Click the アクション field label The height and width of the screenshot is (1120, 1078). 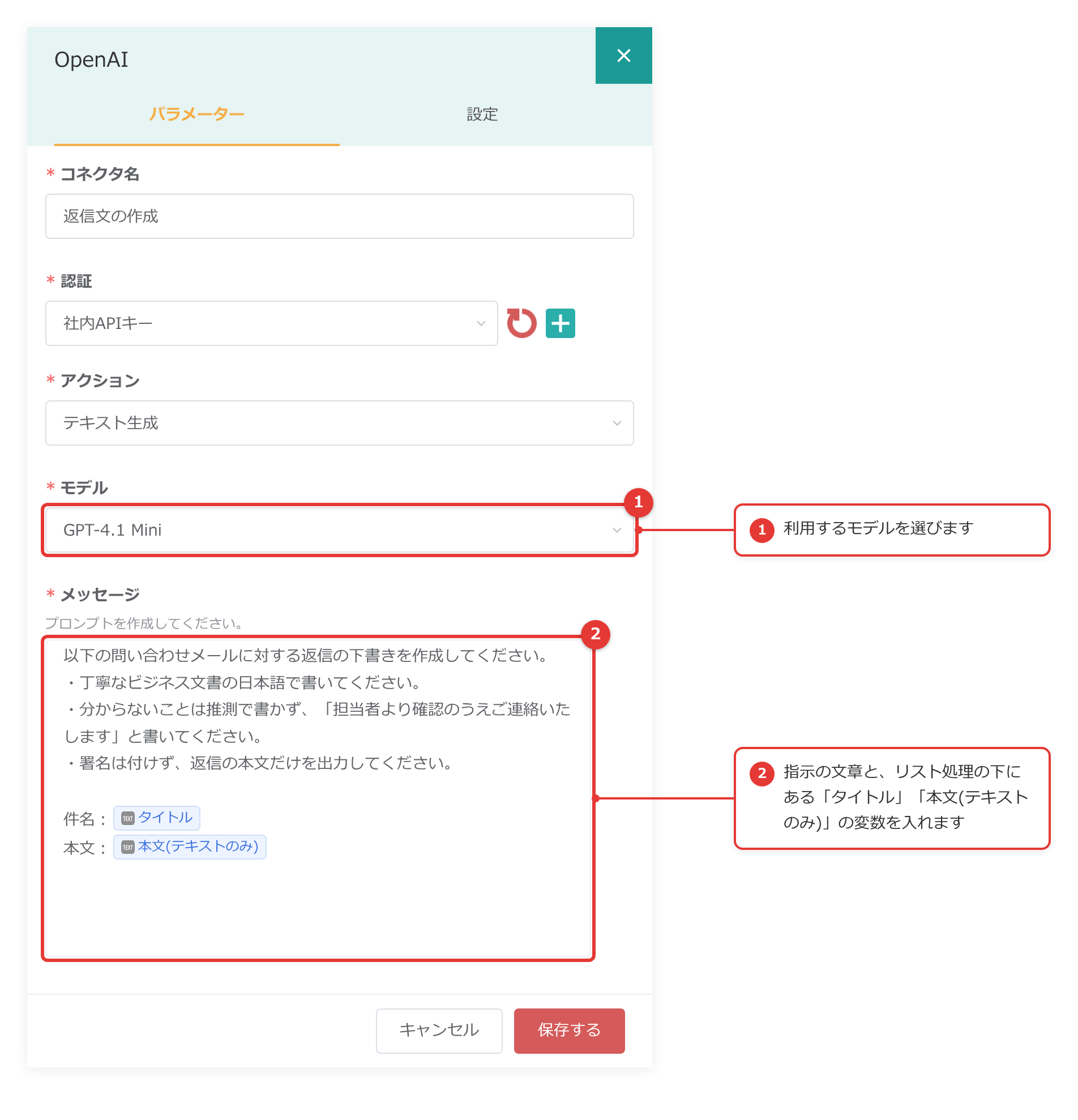pyautogui.click(x=100, y=381)
